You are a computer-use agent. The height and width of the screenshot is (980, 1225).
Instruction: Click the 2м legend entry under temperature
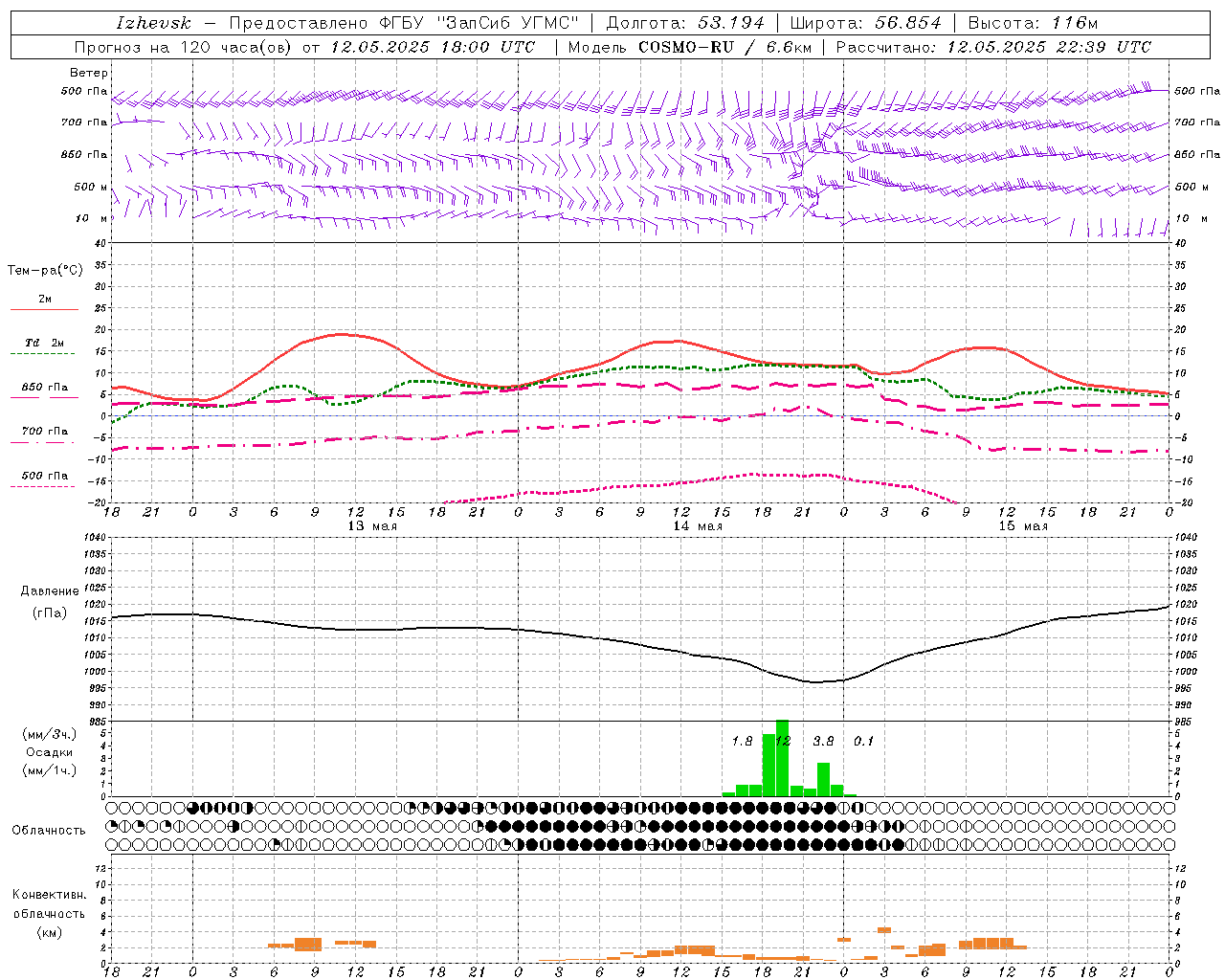point(45,299)
